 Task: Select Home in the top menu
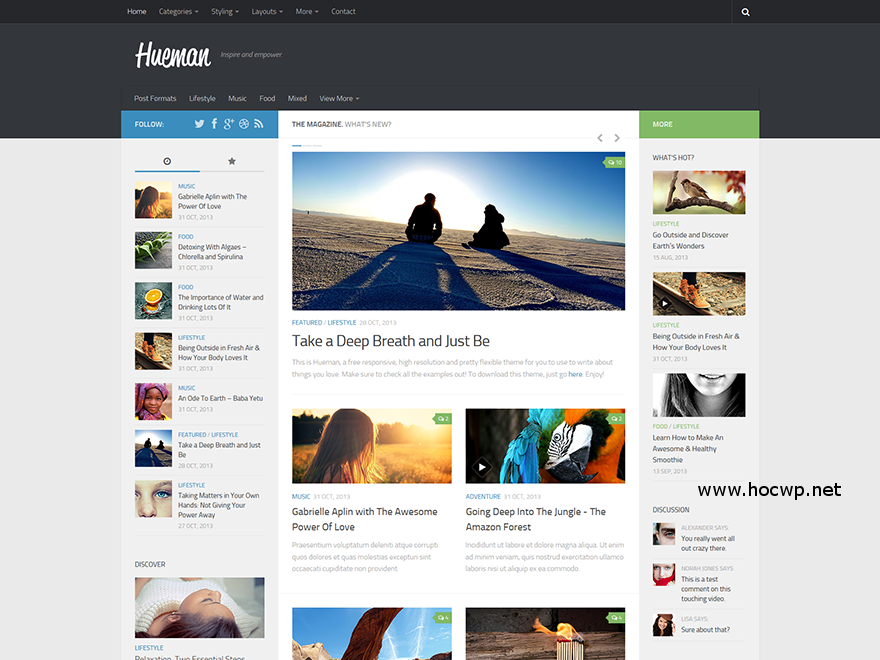(137, 11)
